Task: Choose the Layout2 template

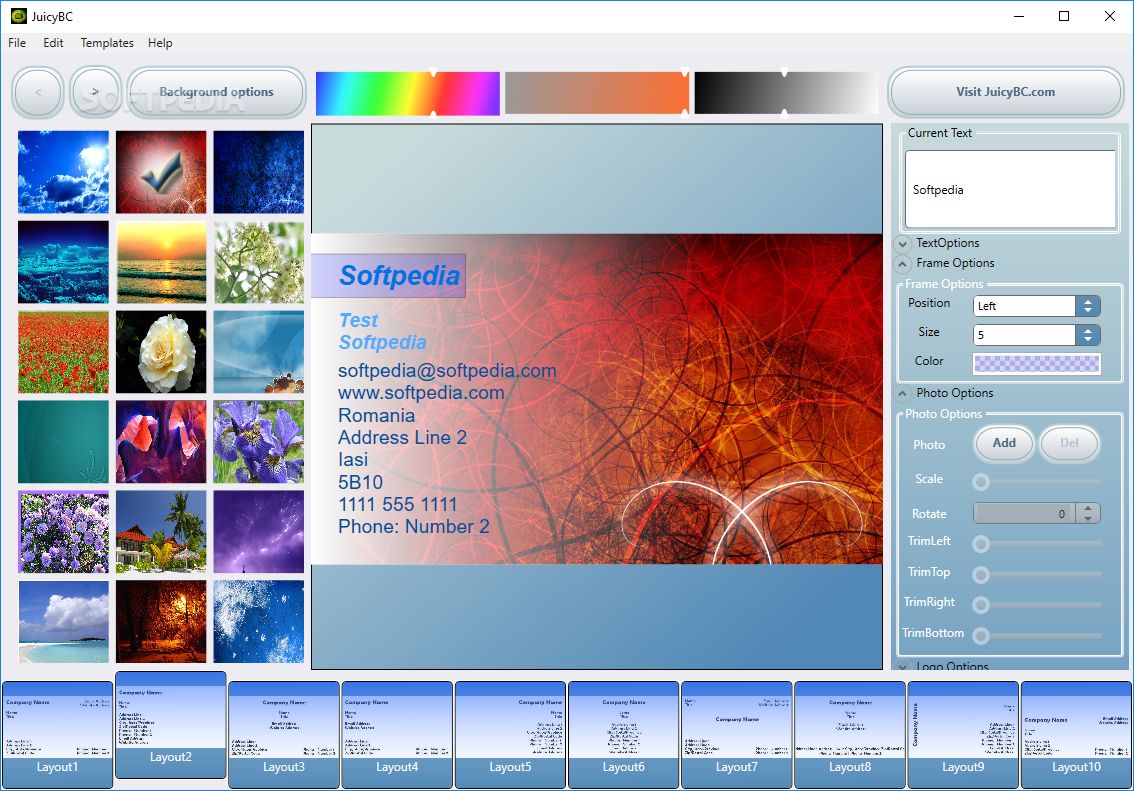Action: (171, 724)
